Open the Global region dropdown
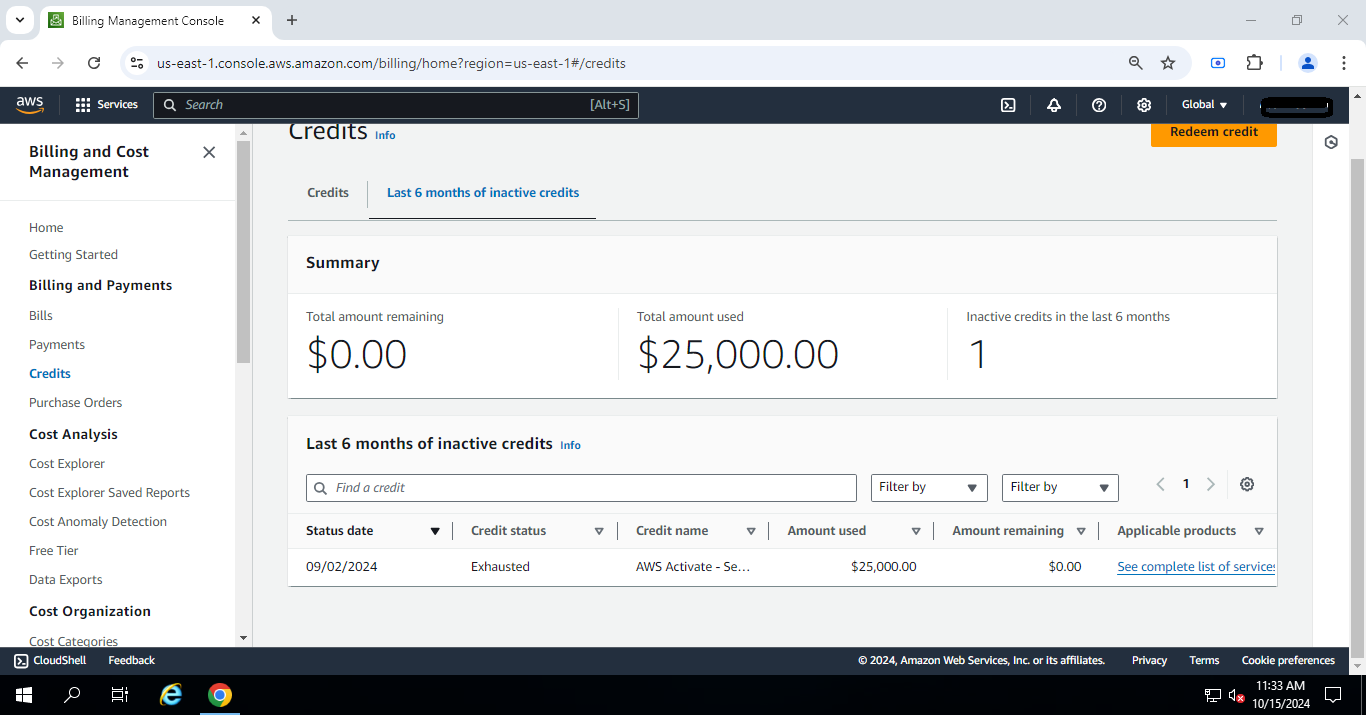This screenshot has width=1366, height=715. coord(1204,105)
